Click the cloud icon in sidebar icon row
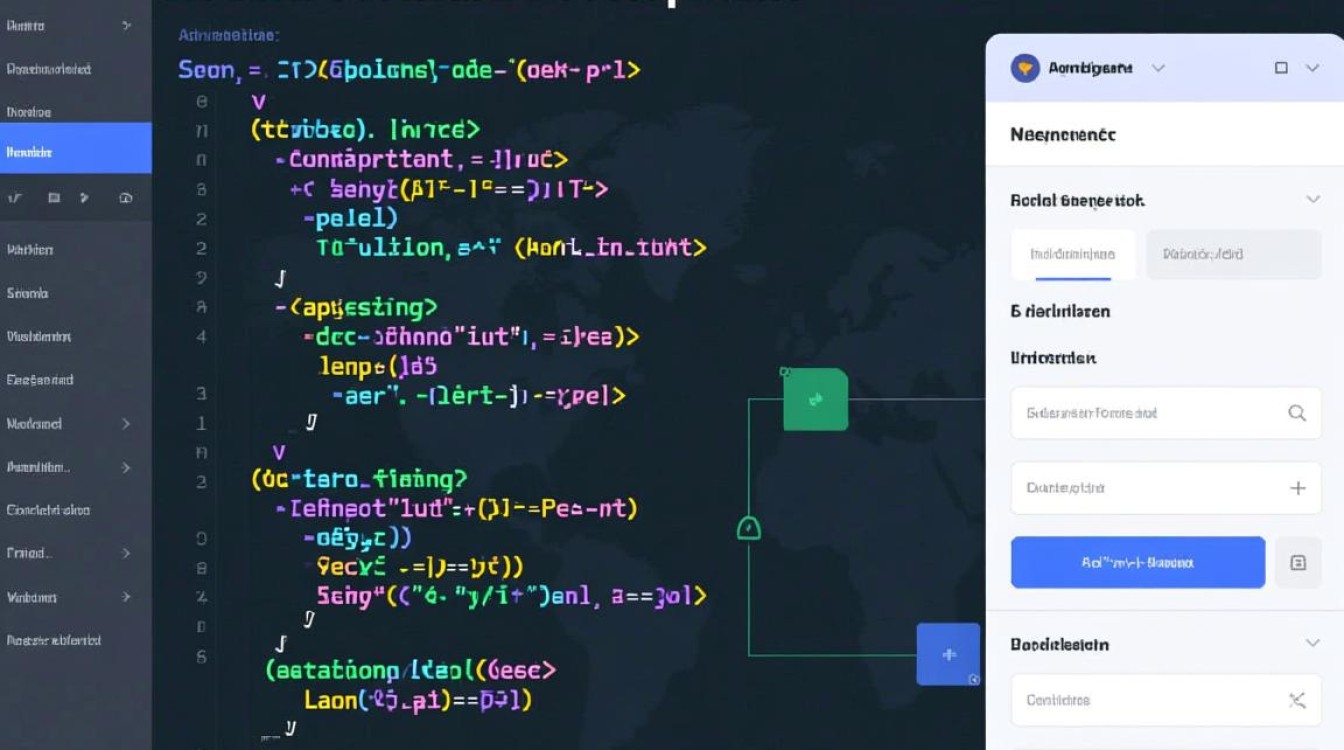This screenshot has height=750, width=1344. tap(125, 198)
